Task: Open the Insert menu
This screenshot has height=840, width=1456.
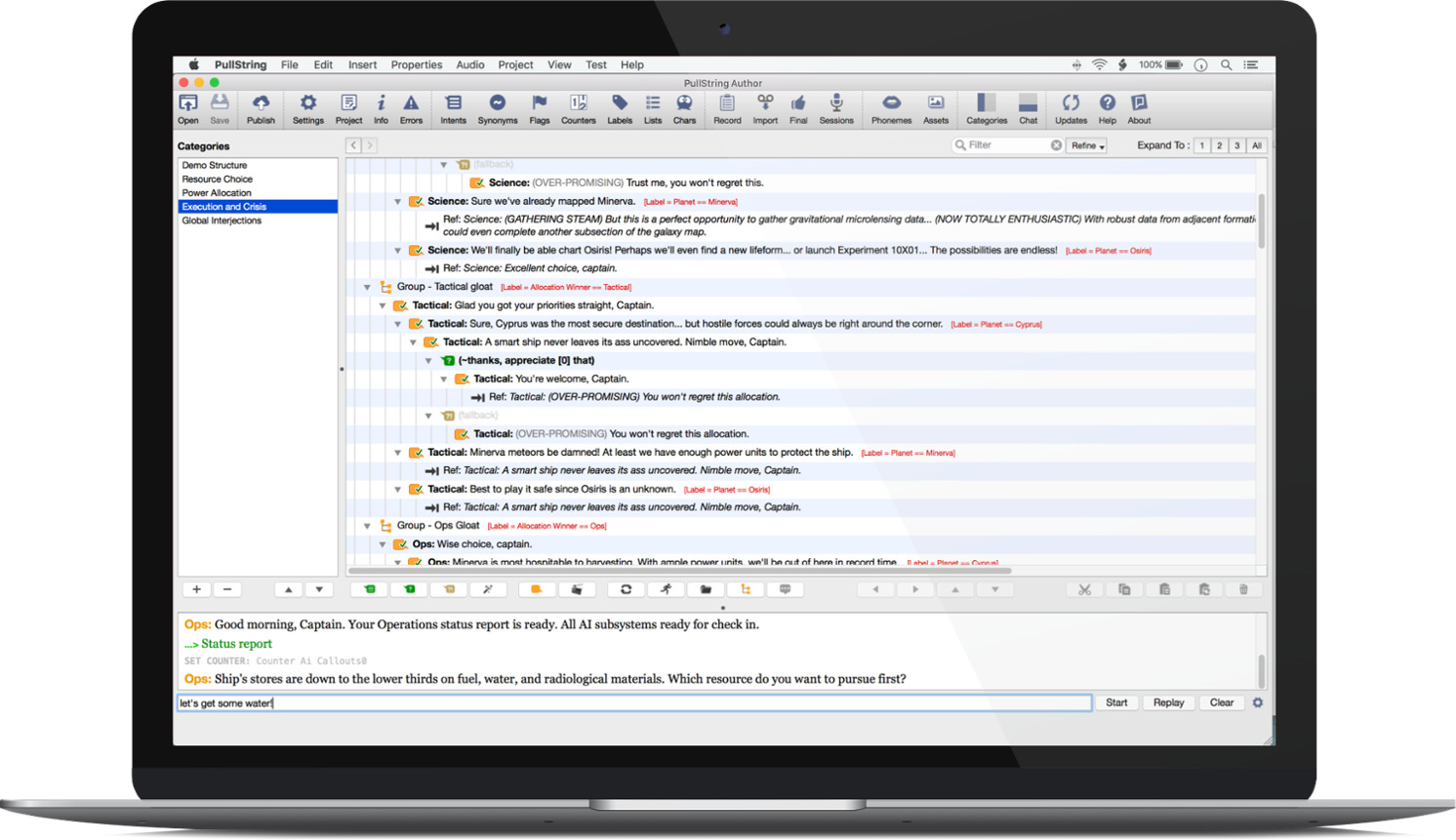Action: pos(362,64)
